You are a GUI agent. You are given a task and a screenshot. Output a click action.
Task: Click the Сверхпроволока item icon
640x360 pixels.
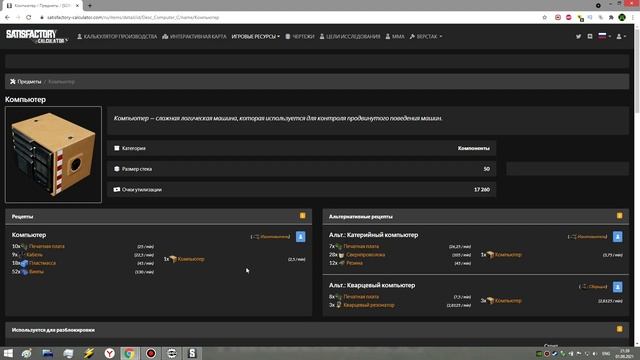pyautogui.click(x=342, y=255)
